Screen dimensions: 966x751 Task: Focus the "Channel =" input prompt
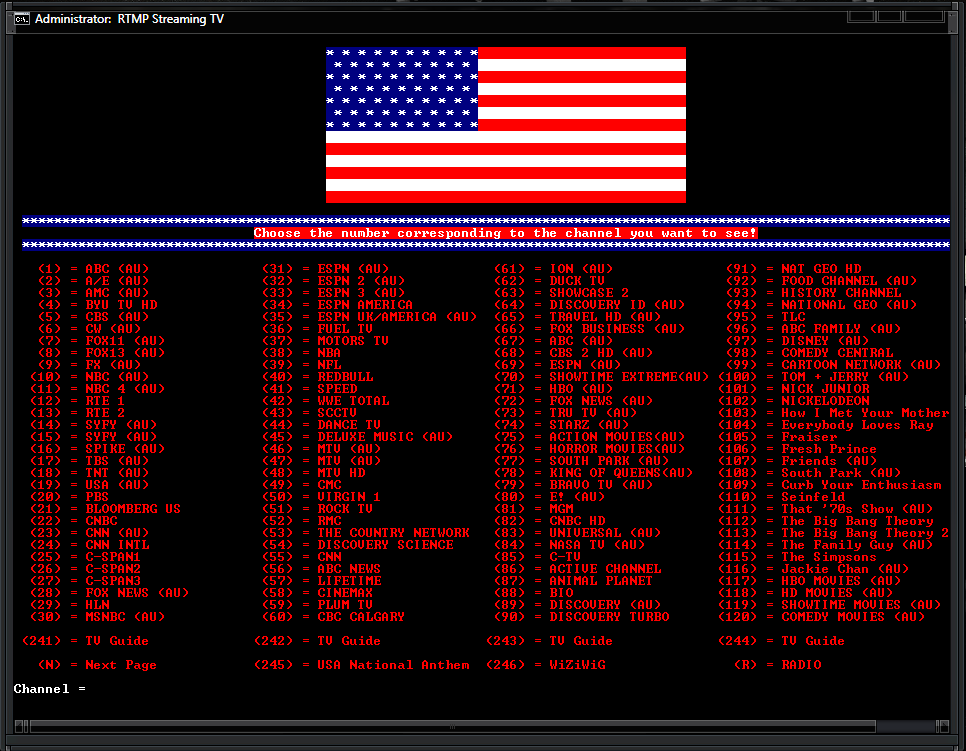[x=50, y=689]
